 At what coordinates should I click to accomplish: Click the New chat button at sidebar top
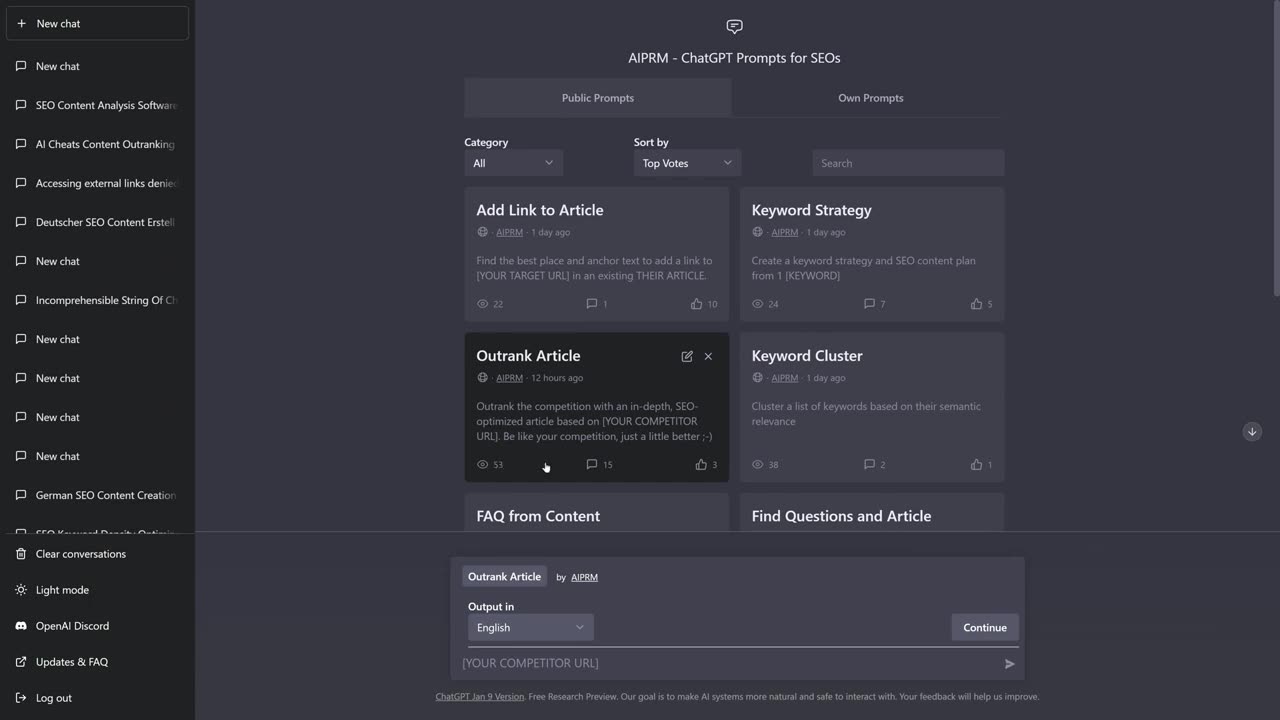(x=97, y=23)
